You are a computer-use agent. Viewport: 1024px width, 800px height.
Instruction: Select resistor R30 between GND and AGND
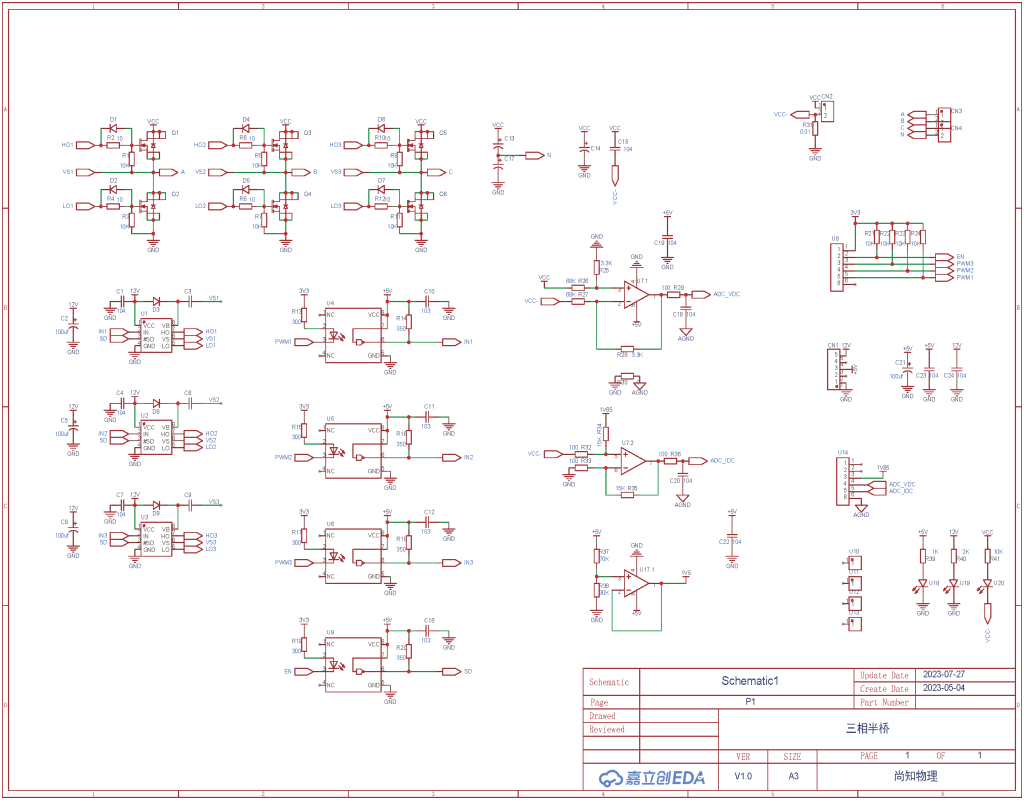point(627,376)
